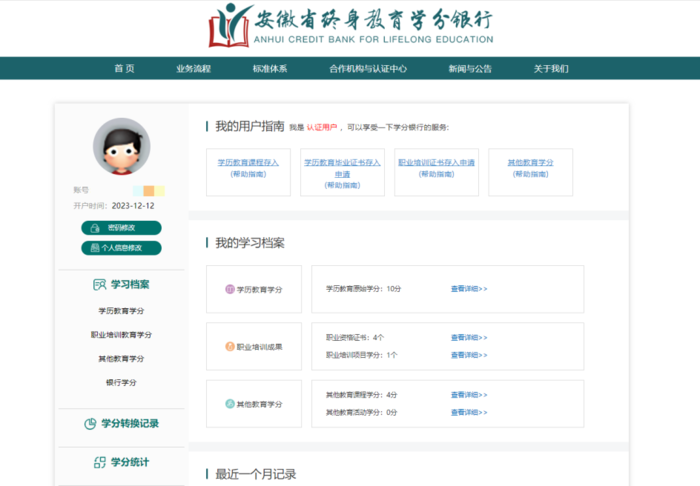Viewport: 700px width, 486px height.
Task: Select 学历教育学分 in the sidebar
Action: click(121, 311)
